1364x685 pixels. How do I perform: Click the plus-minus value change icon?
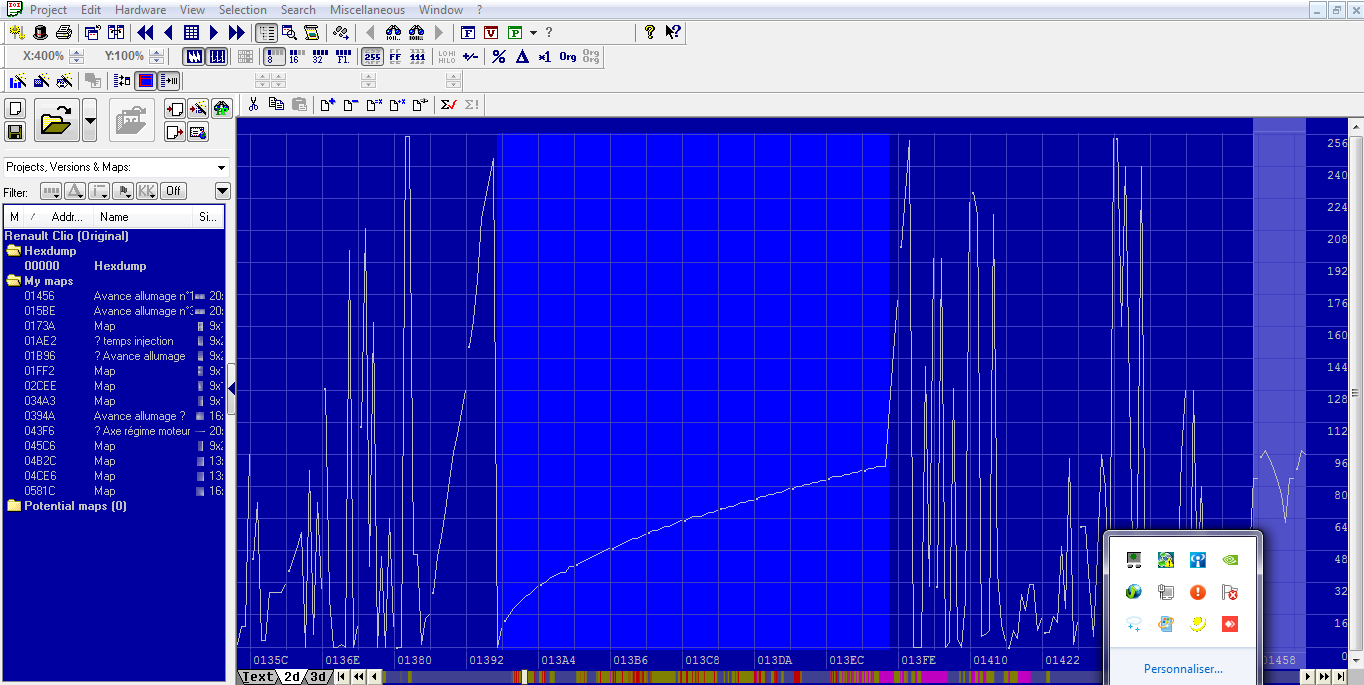coord(470,56)
